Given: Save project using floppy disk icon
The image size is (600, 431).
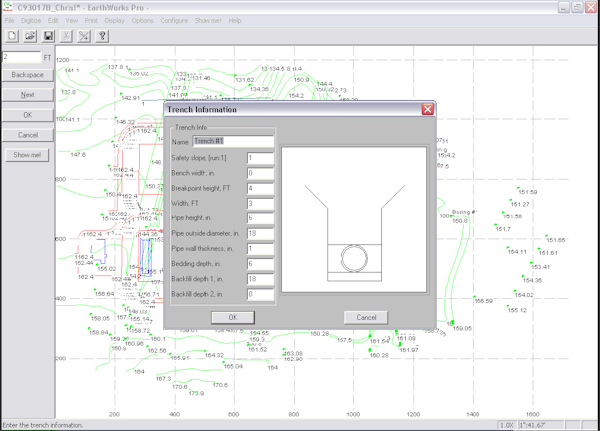Looking at the screenshot, I should pos(48,36).
